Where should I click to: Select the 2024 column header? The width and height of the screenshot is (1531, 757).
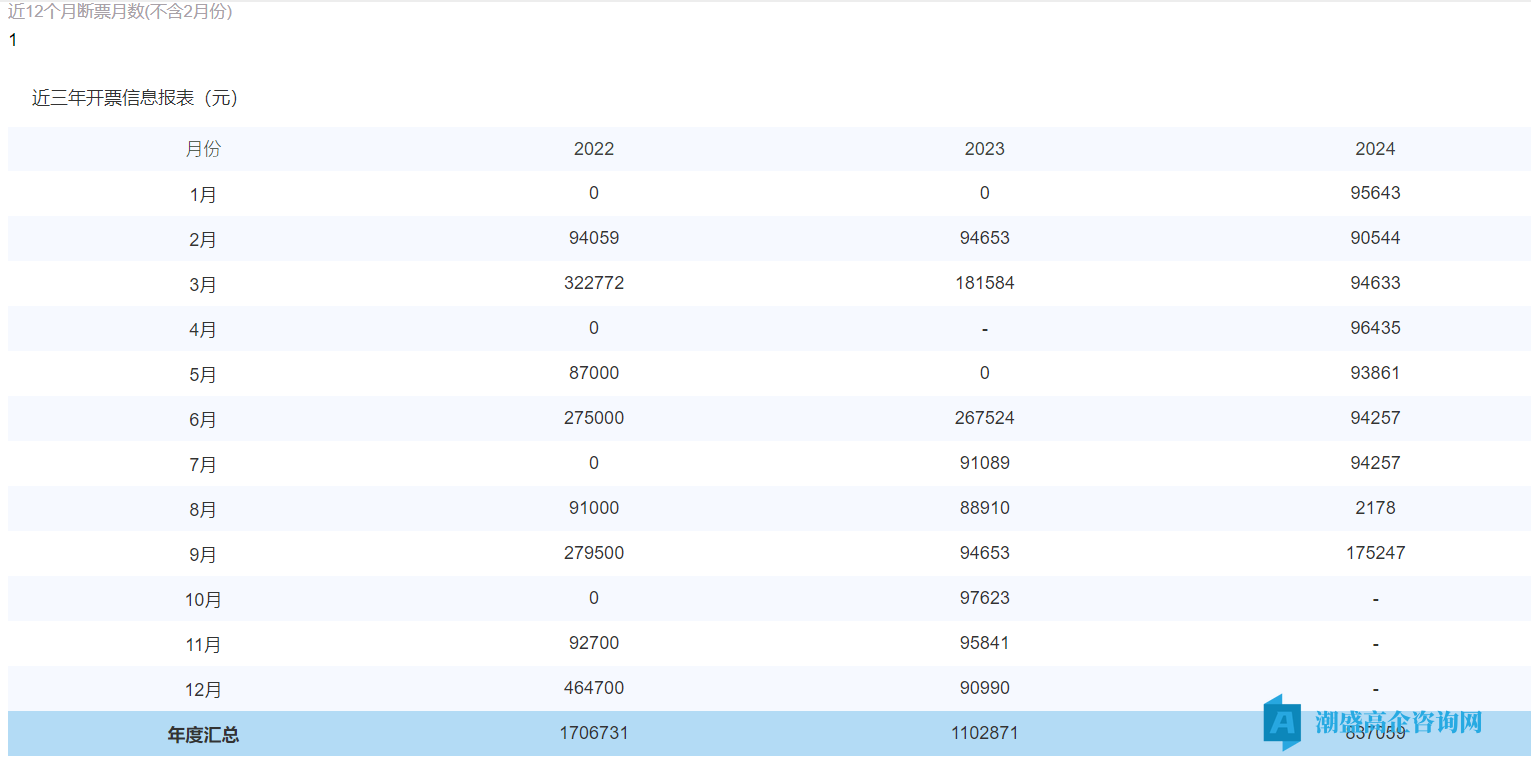click(1375, 149)
